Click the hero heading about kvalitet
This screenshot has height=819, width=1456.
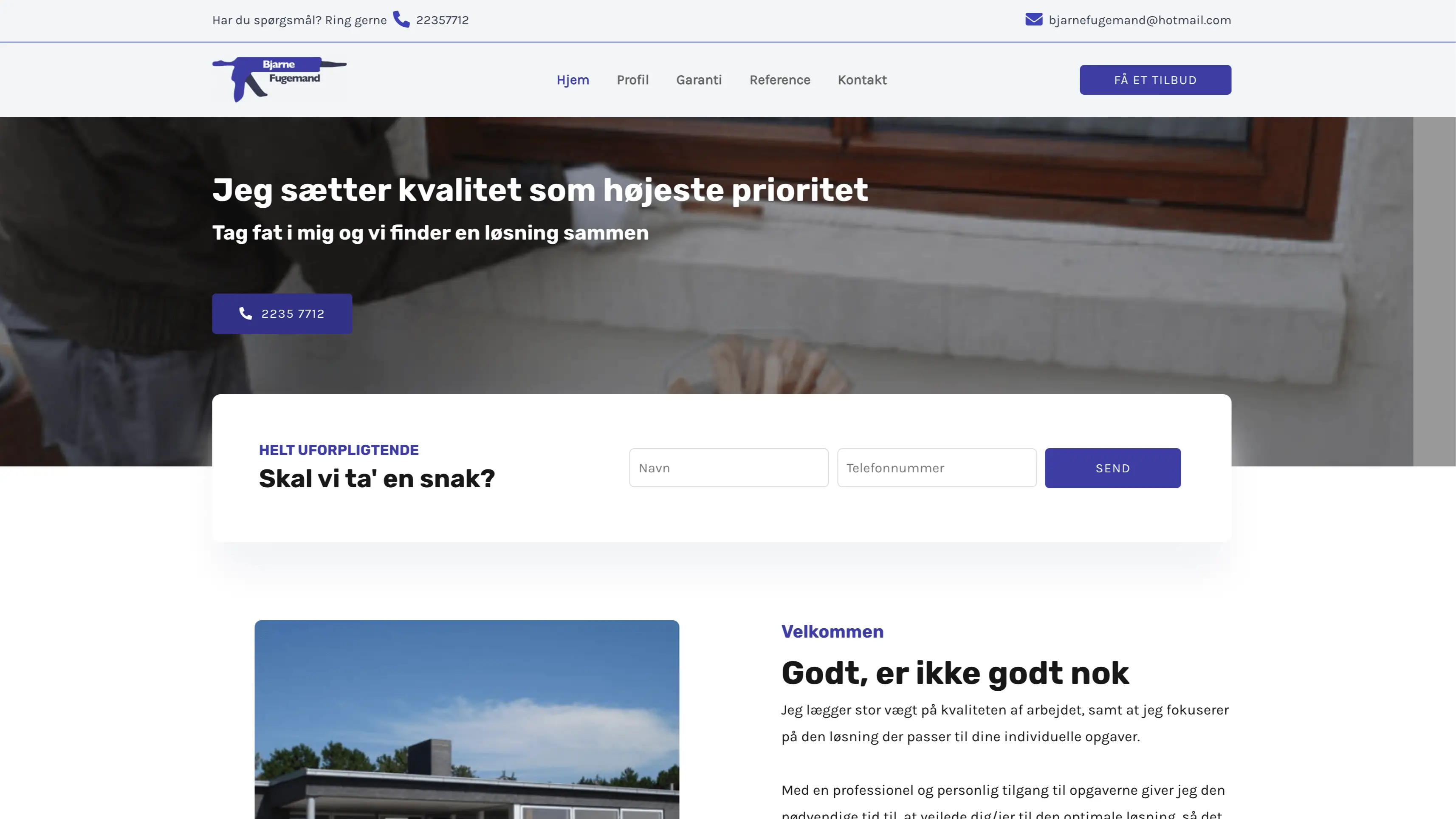point(540,189)
